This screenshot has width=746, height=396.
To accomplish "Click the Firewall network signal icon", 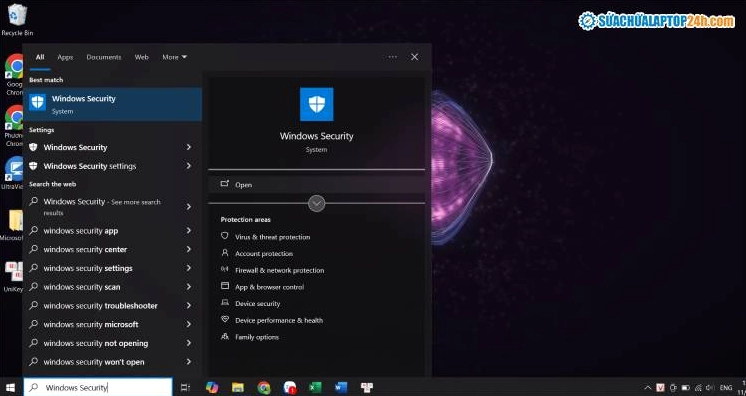I will pyautogui.click(x=225, y=269).
